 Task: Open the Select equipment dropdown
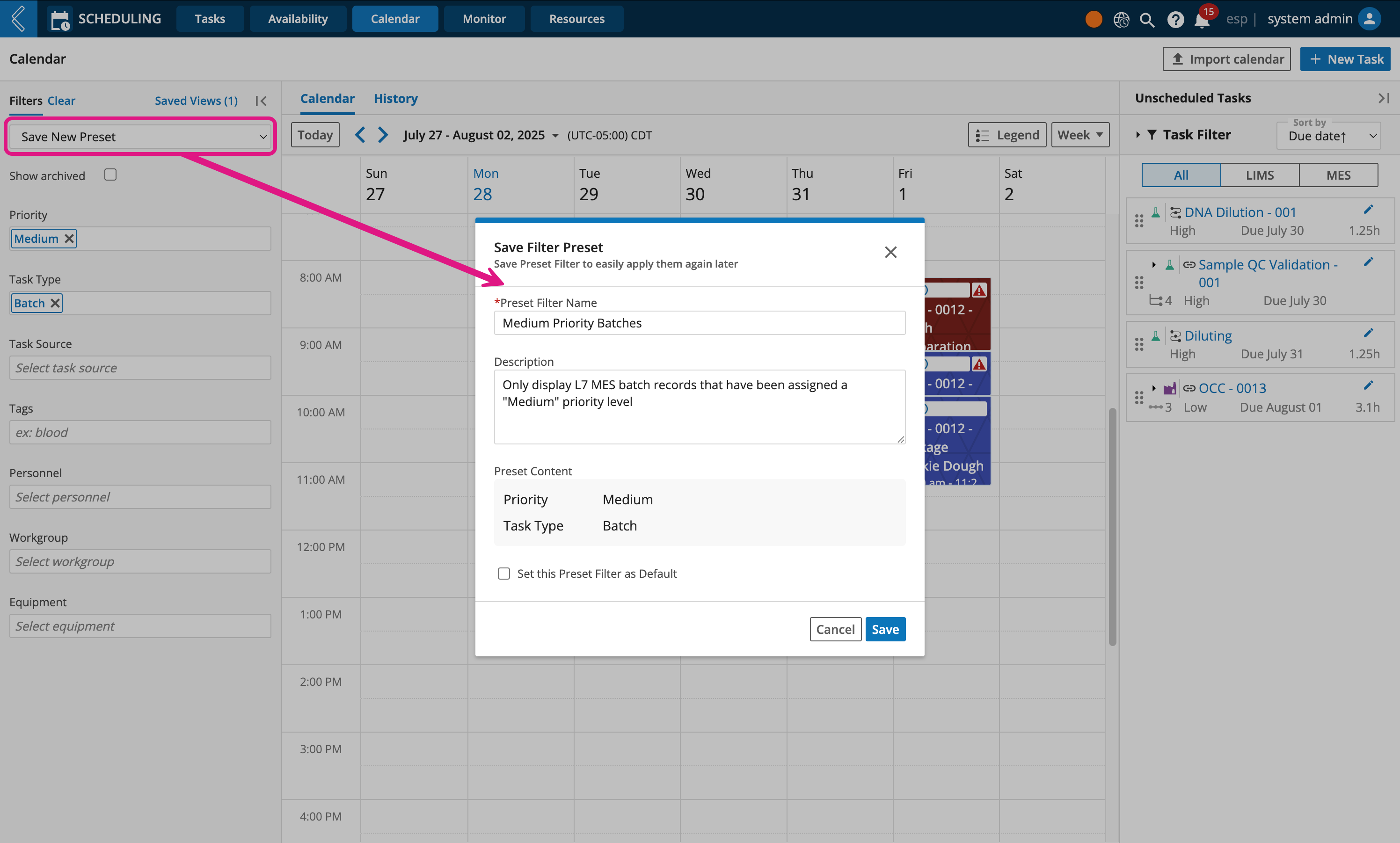coord(140,625)
